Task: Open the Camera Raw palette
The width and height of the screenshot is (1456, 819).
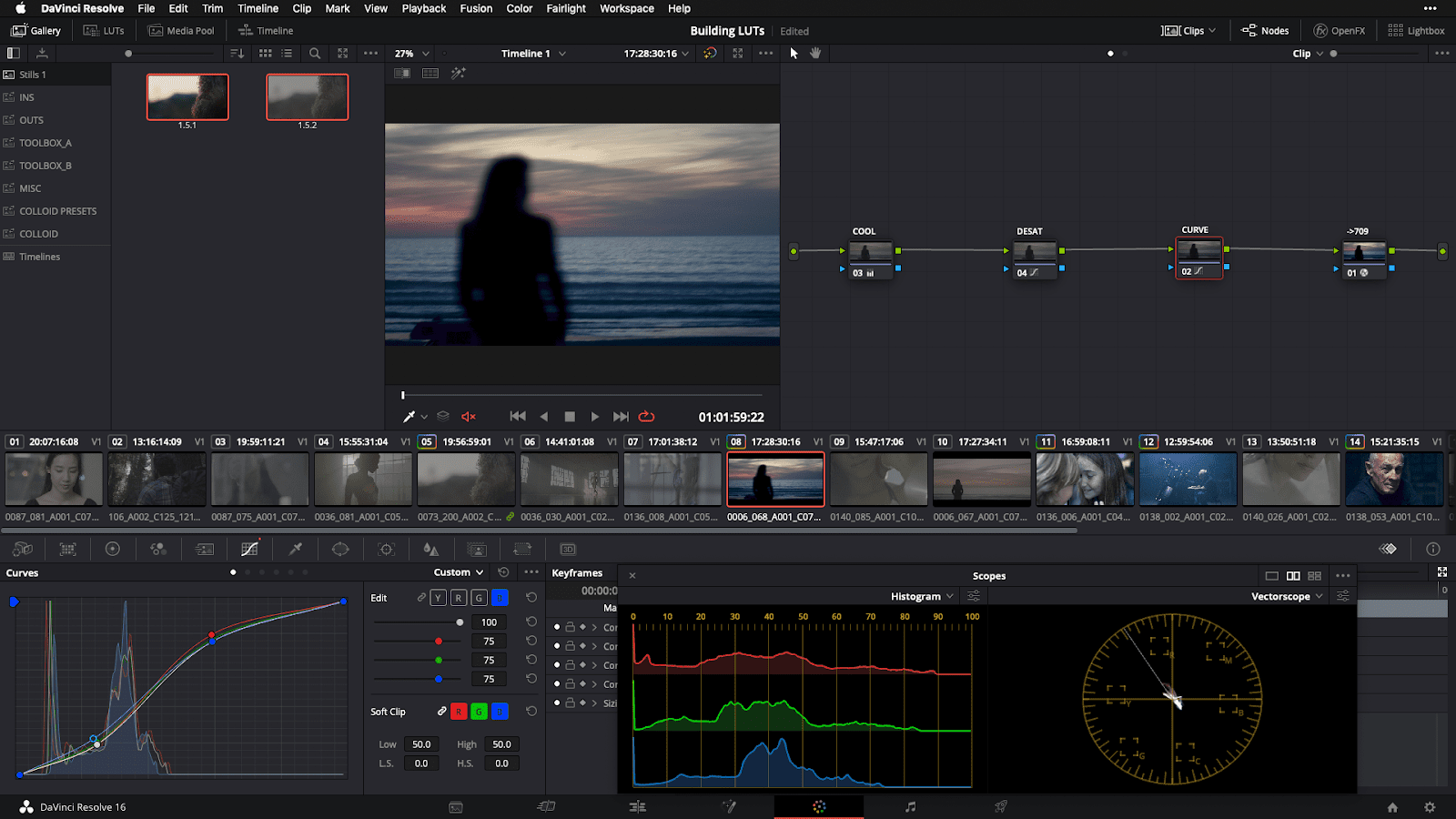Action: pyautogui.click(x=23, y=549)
